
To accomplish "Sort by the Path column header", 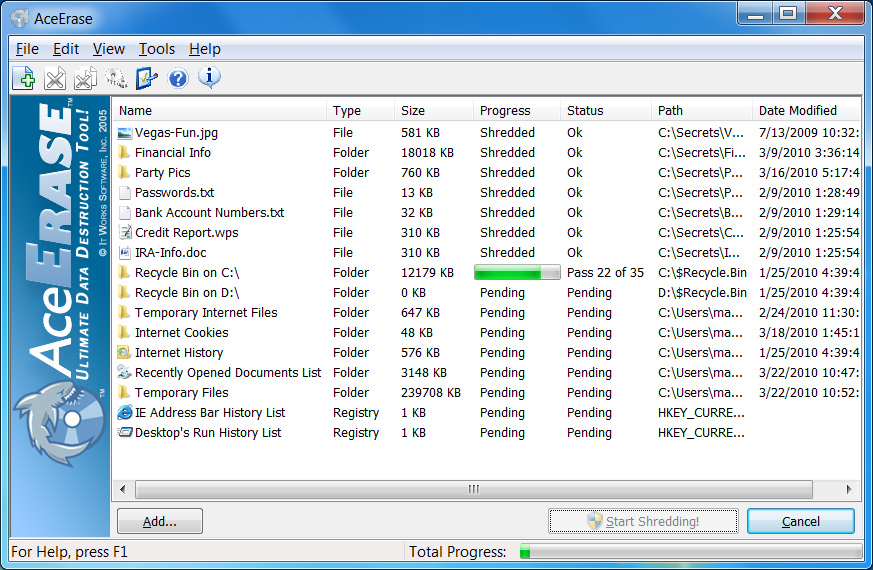I will (702, 110).
